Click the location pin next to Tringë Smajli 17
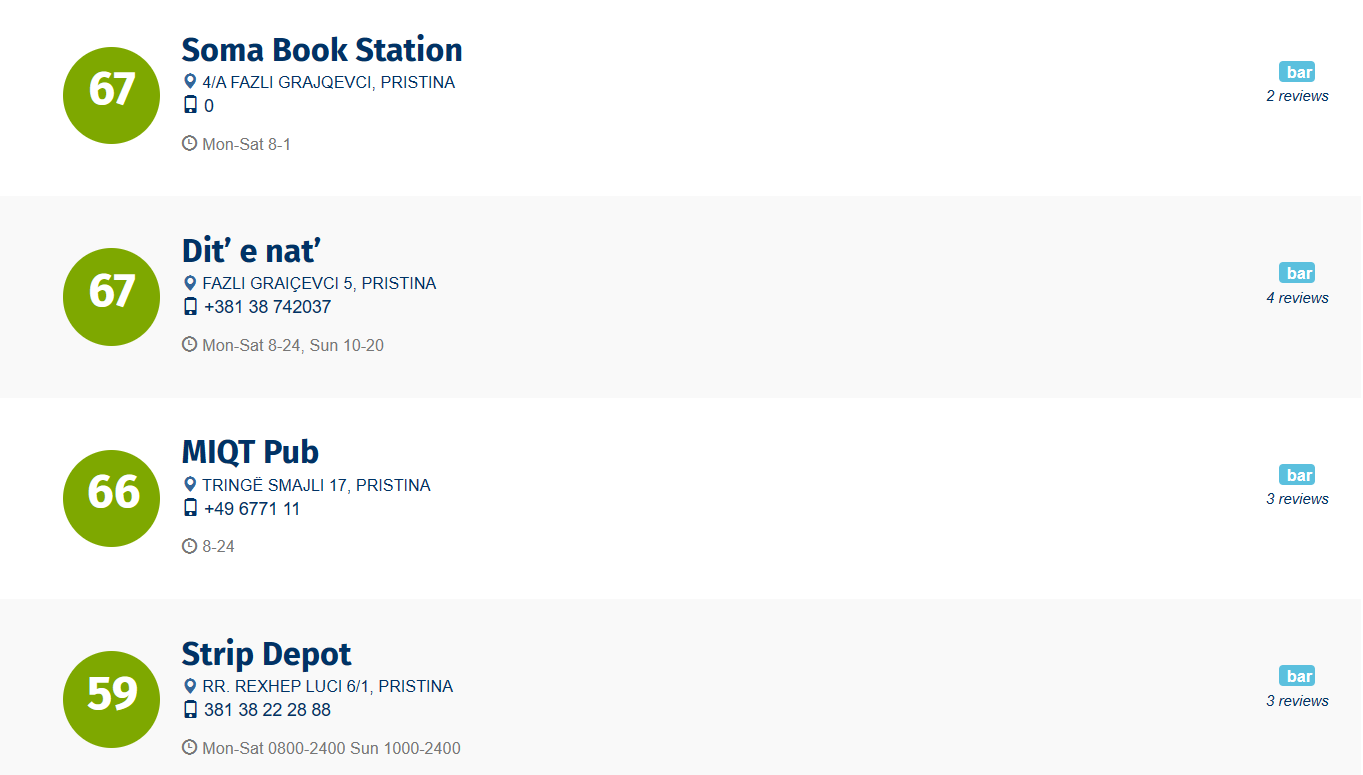The width and height of the screenshot is (1363, 775). [190, 485]
